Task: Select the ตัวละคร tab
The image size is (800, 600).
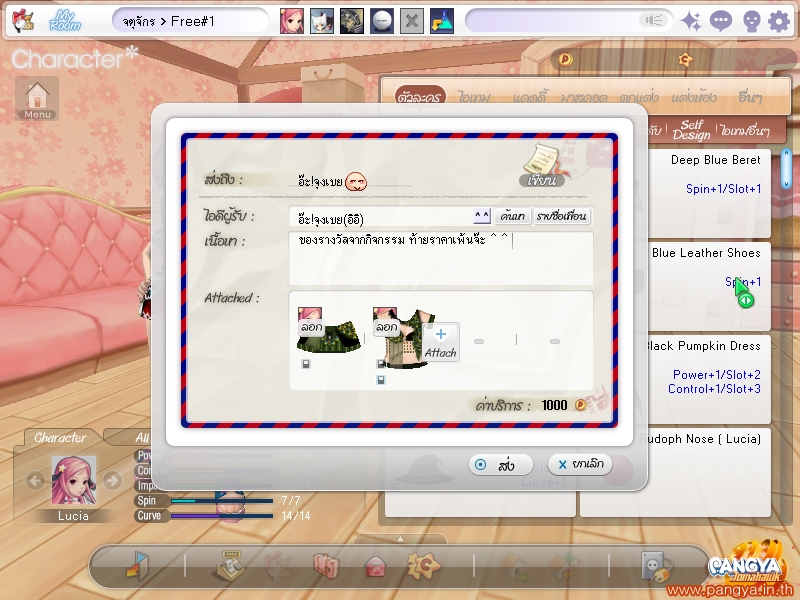Action: click(x=420, y=96)
